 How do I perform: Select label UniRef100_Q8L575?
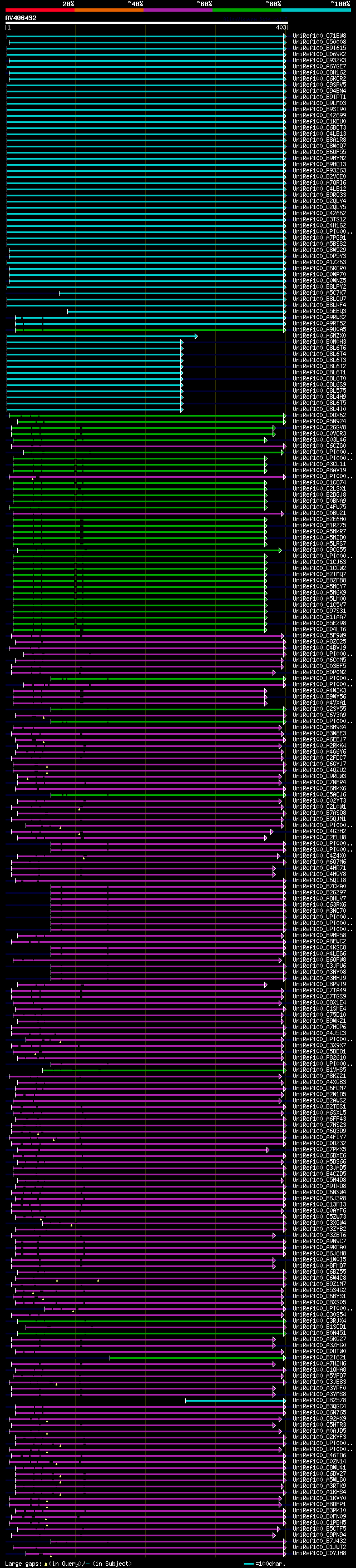click(x=319, y=391)
